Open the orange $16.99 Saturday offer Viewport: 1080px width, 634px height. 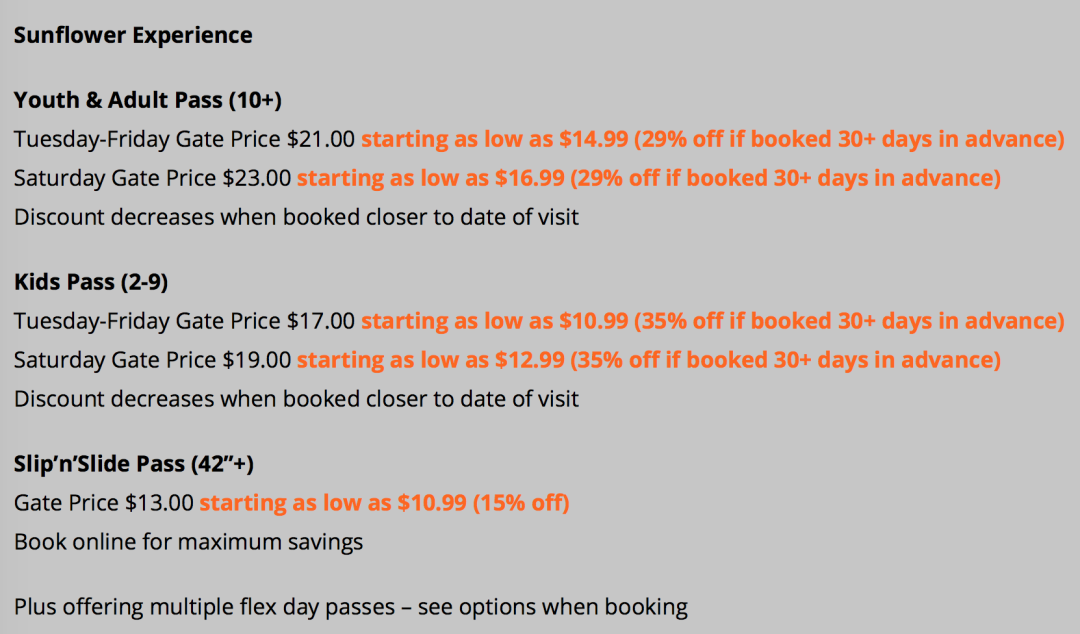click(x=431, y=179)
